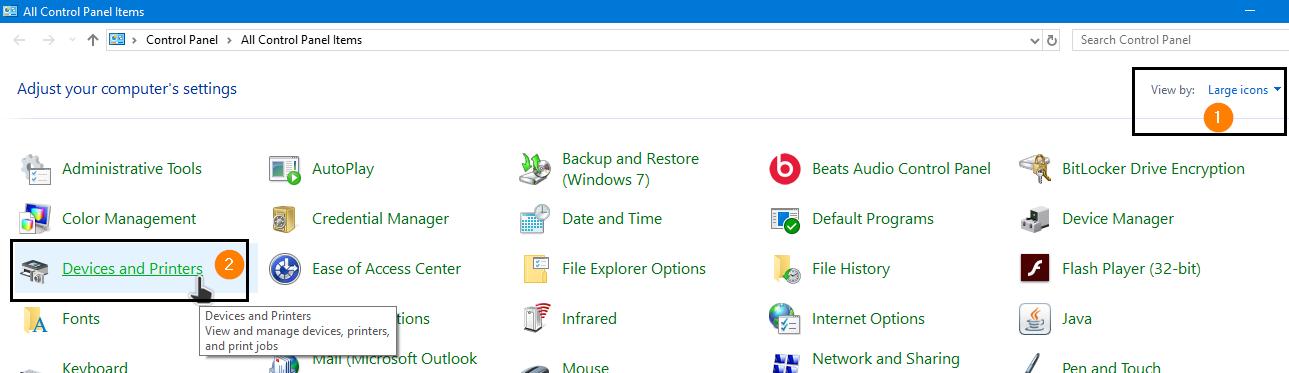Open the Color Management link
Screen dimensions: 1289x373
129,219
